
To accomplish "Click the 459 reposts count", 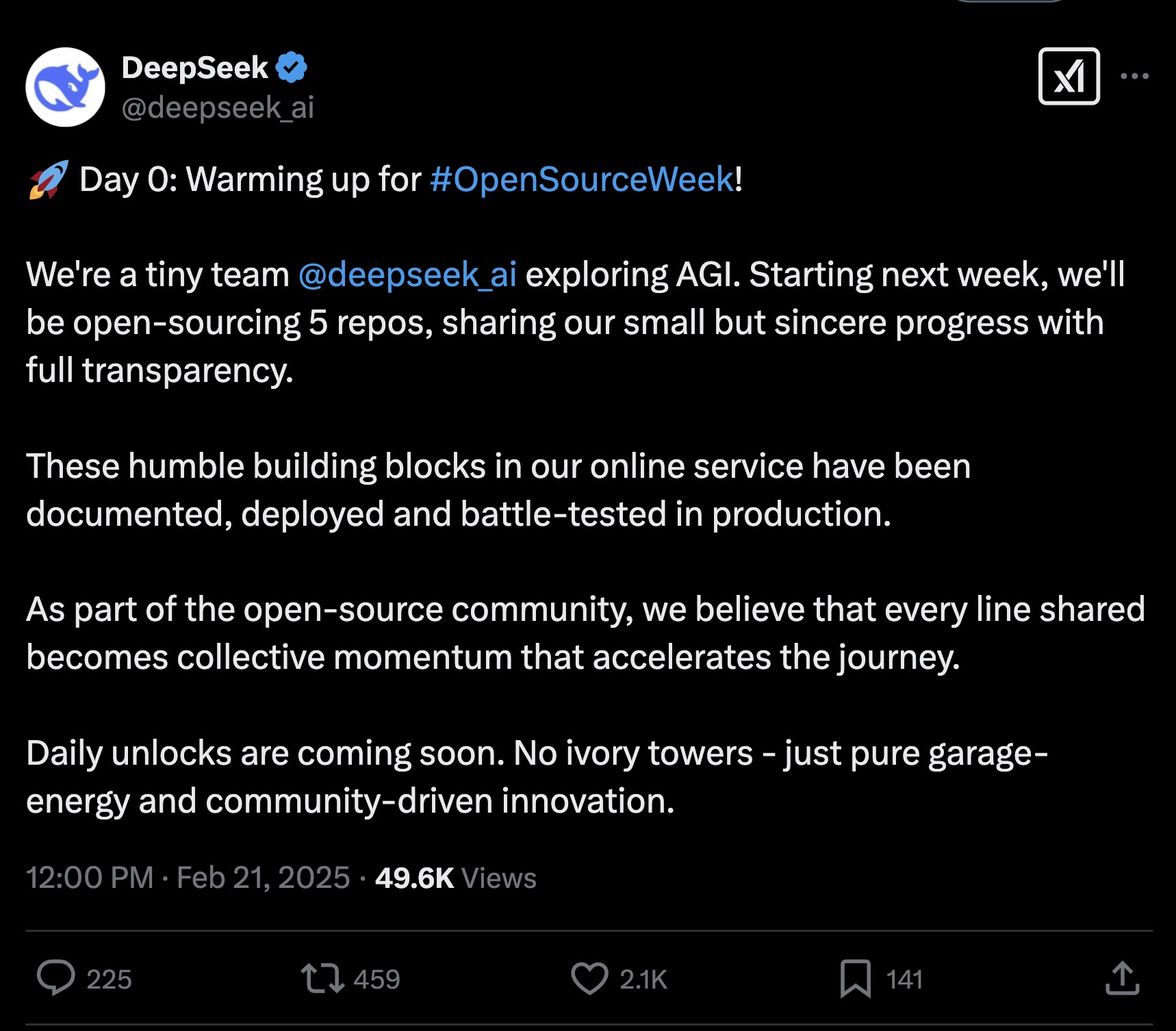I will (376, 979).
